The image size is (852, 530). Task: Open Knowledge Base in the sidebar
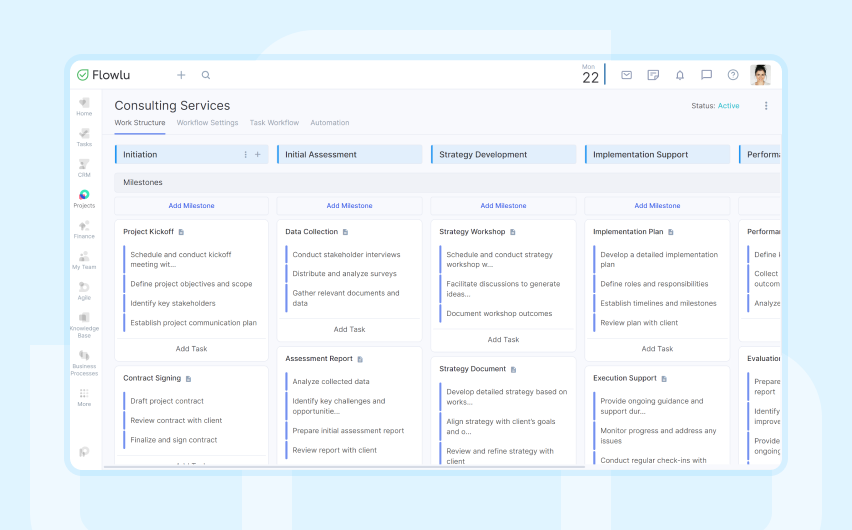(x=84, y=326)
